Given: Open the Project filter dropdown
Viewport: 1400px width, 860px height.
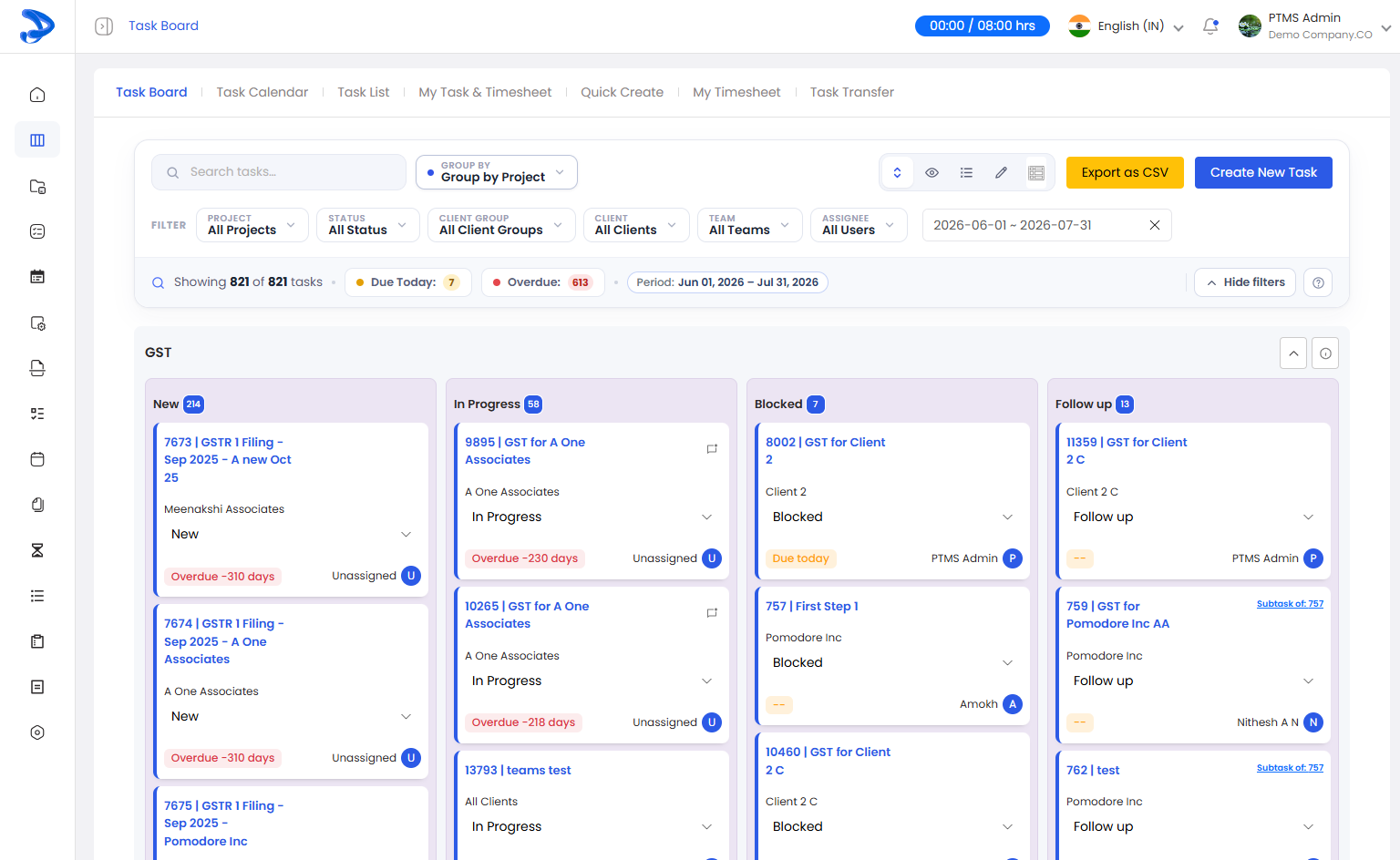Looking at the screenshot, I should [x=252, y=225].
